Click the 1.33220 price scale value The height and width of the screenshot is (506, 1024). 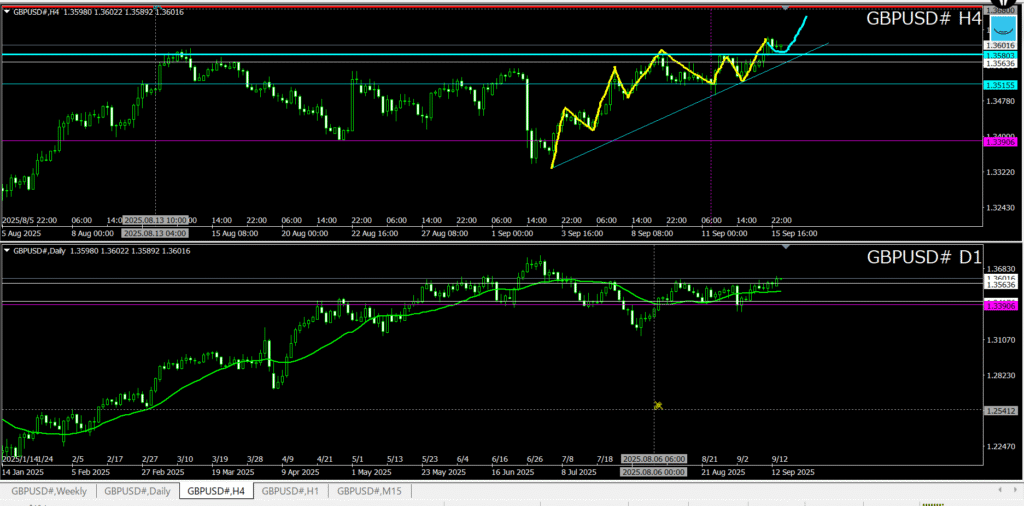pos(1002,172)
